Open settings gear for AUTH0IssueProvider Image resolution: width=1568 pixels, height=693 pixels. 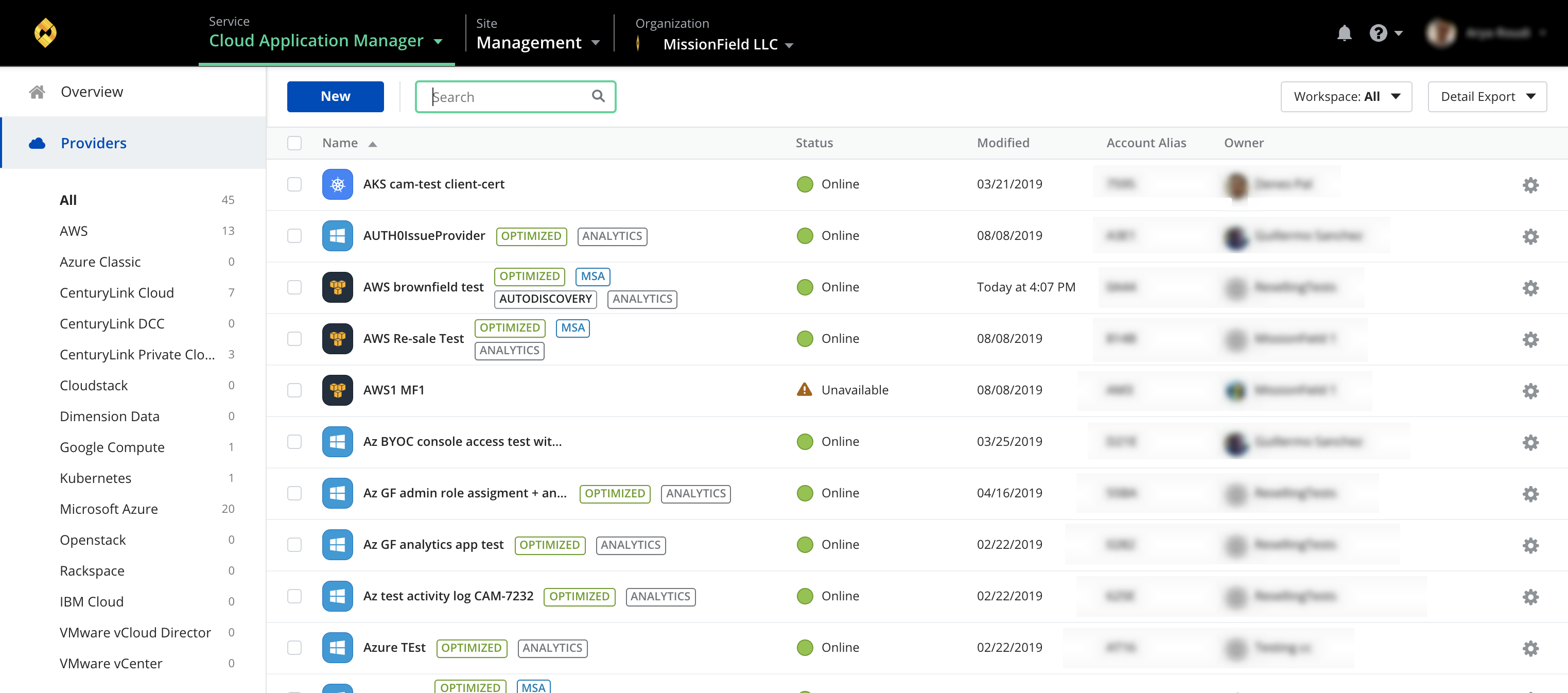coord(1530,236)
